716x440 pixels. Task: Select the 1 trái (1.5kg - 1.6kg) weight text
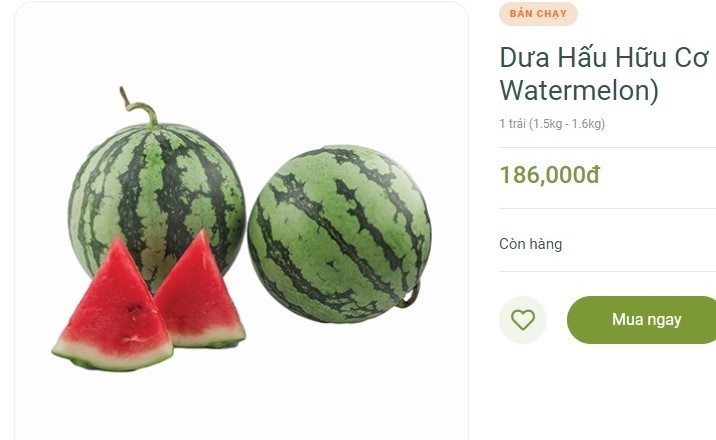coord(552,124)
